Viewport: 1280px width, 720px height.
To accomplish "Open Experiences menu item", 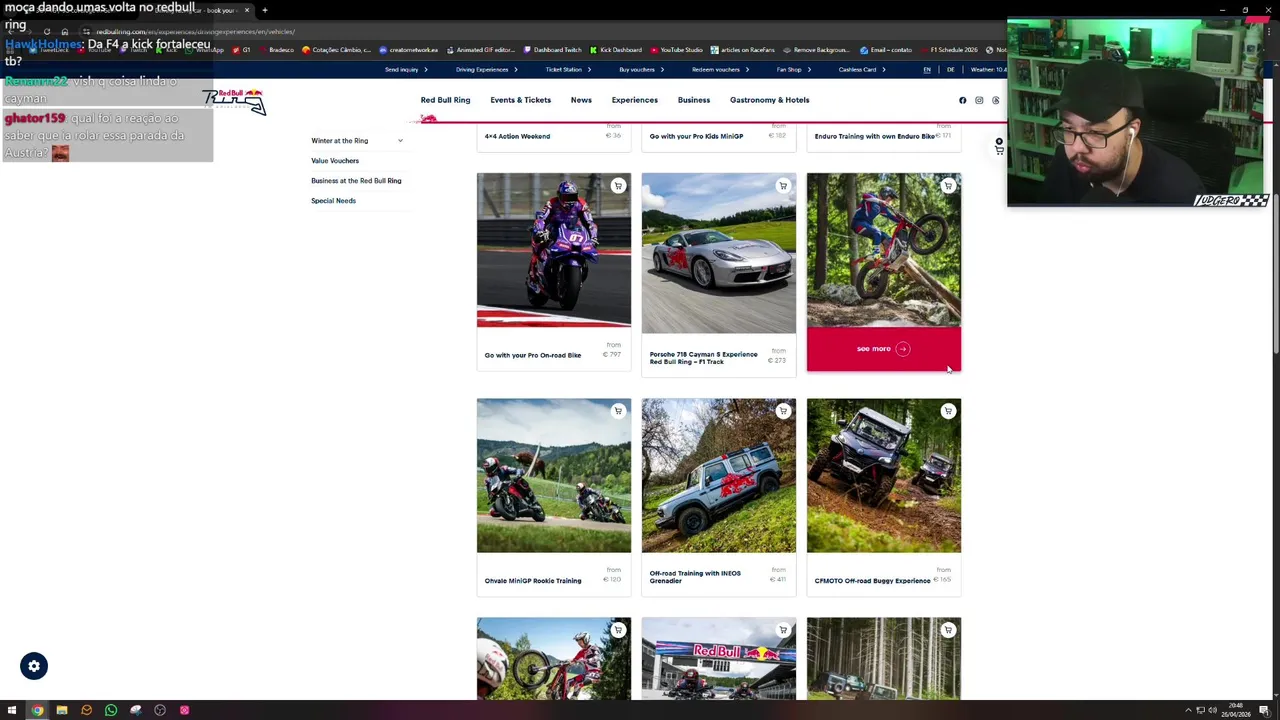I will (x=634, y=100).
